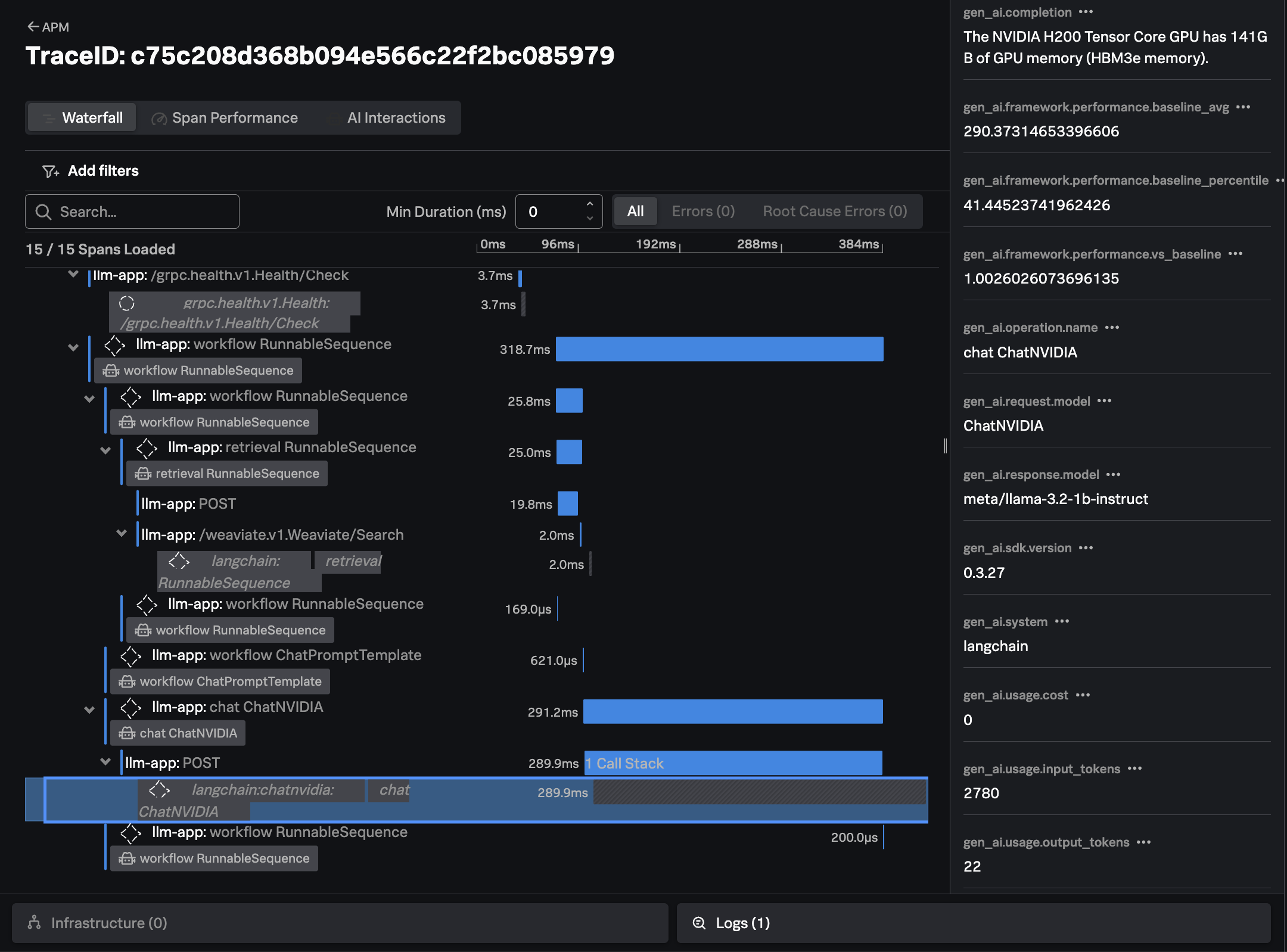The width and height of the screenshot is (1287, 952).
Task: Open the Logs (1) panel
Action: coord(742,923)
